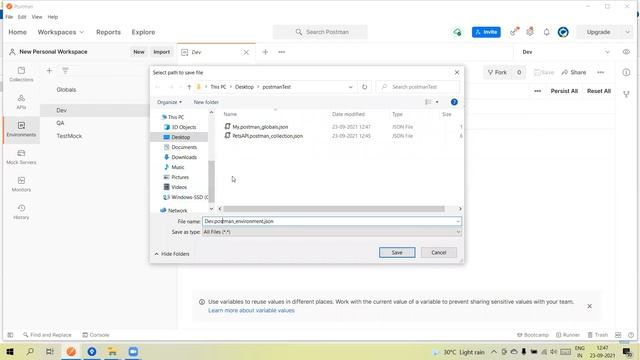Image resolution: width=640 pixels, height=360 pixels.
Task: Select PetsAPI.postman_collection.json file
Action: point(267,136)
